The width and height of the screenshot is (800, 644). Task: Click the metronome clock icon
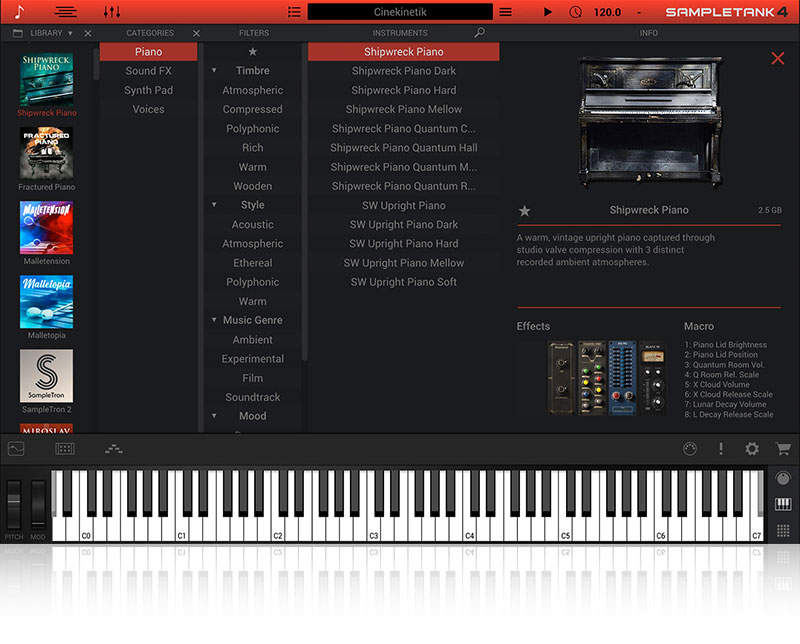575,12
